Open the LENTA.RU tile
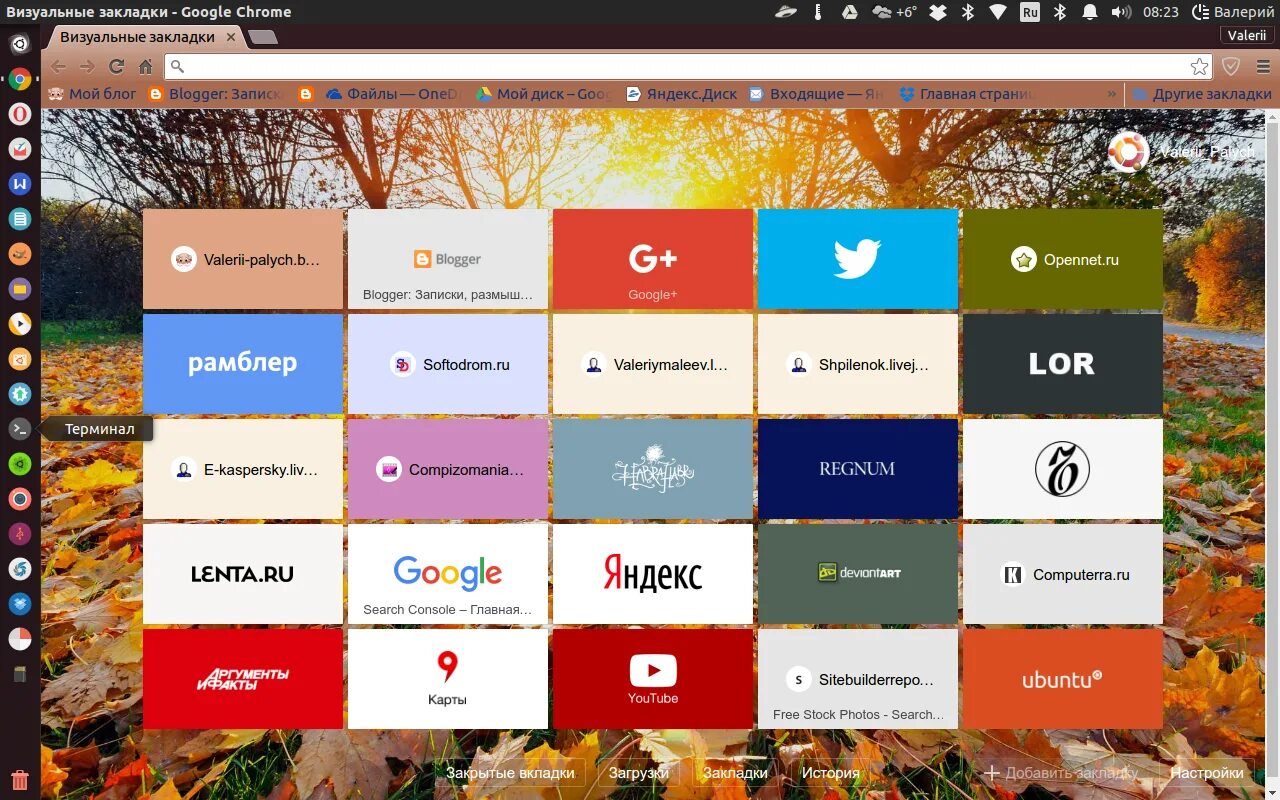The height and width of the screenshot is (800, 1280). (x=242, y=574)
